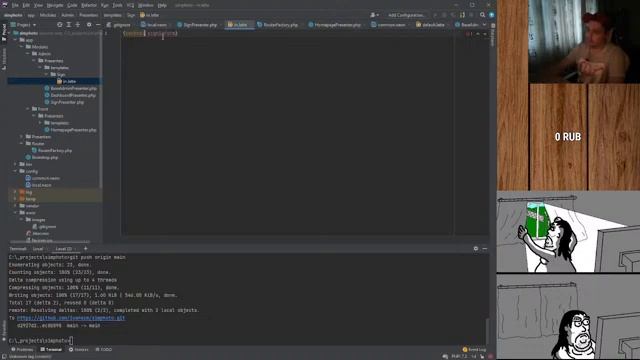Open the Code menu
The image size is (640, 360).
72,5
